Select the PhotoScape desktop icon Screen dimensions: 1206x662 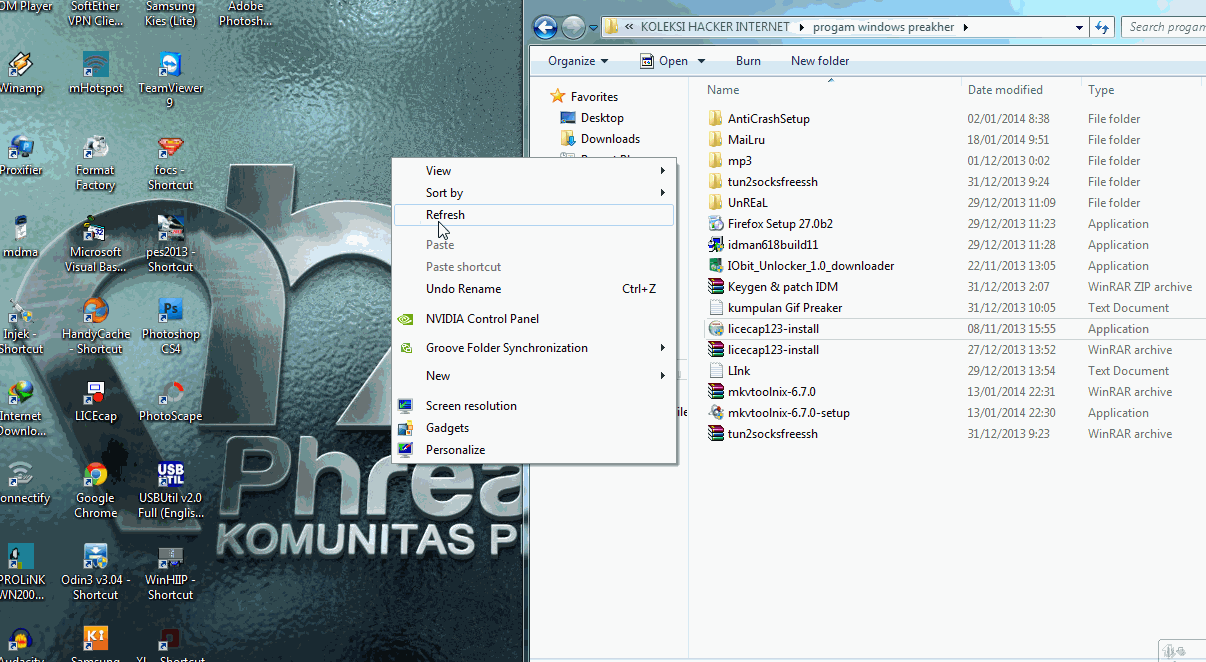(171, 401)
